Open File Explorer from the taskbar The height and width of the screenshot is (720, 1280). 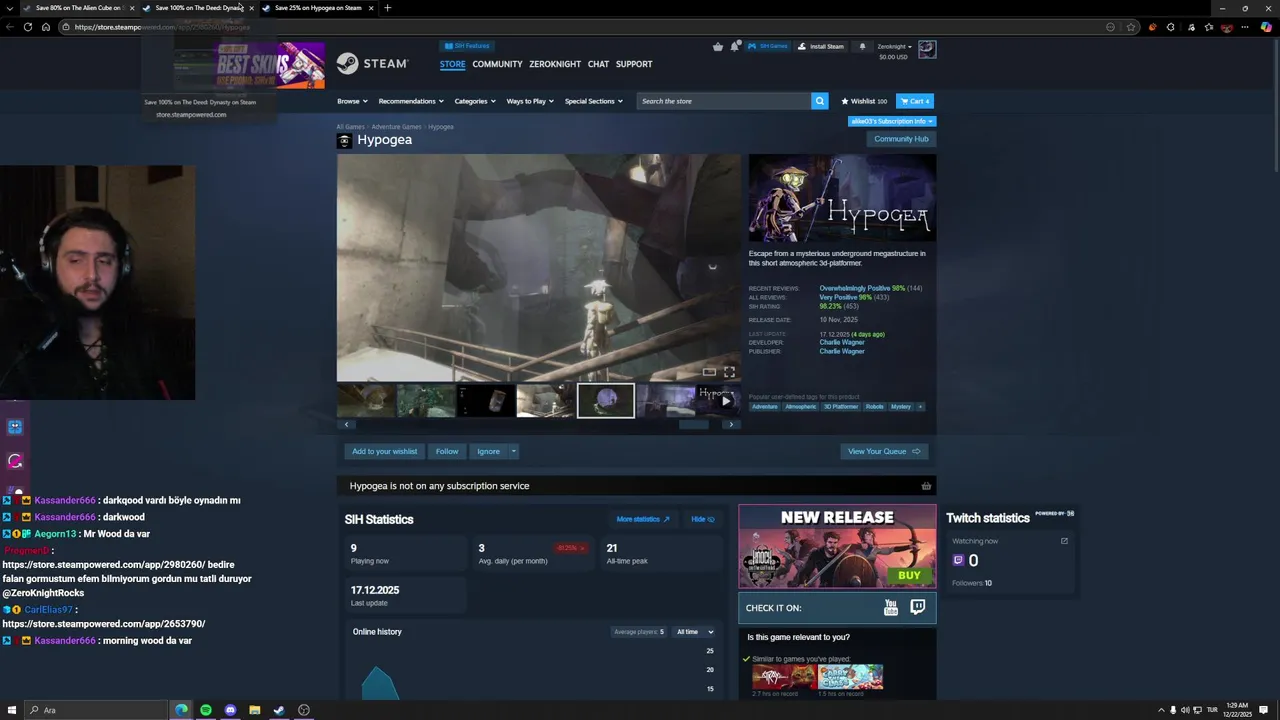254,710
